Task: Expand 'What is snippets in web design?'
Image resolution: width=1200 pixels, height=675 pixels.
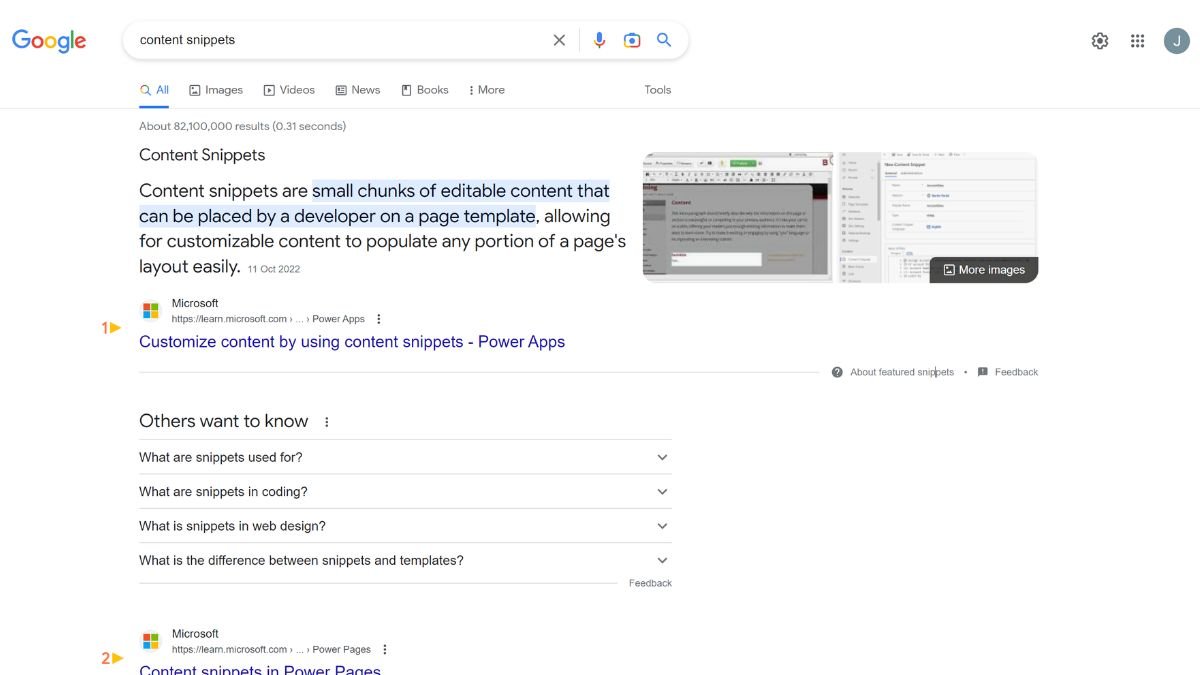Action: 405,526
